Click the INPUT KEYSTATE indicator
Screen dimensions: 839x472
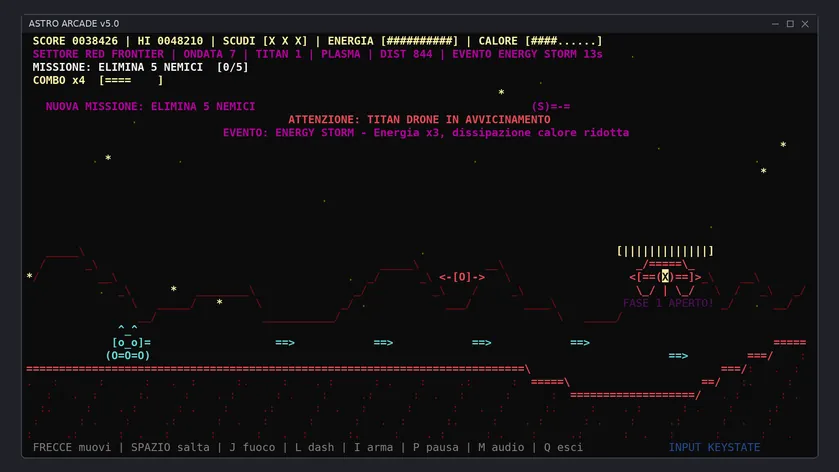(714, 447)
